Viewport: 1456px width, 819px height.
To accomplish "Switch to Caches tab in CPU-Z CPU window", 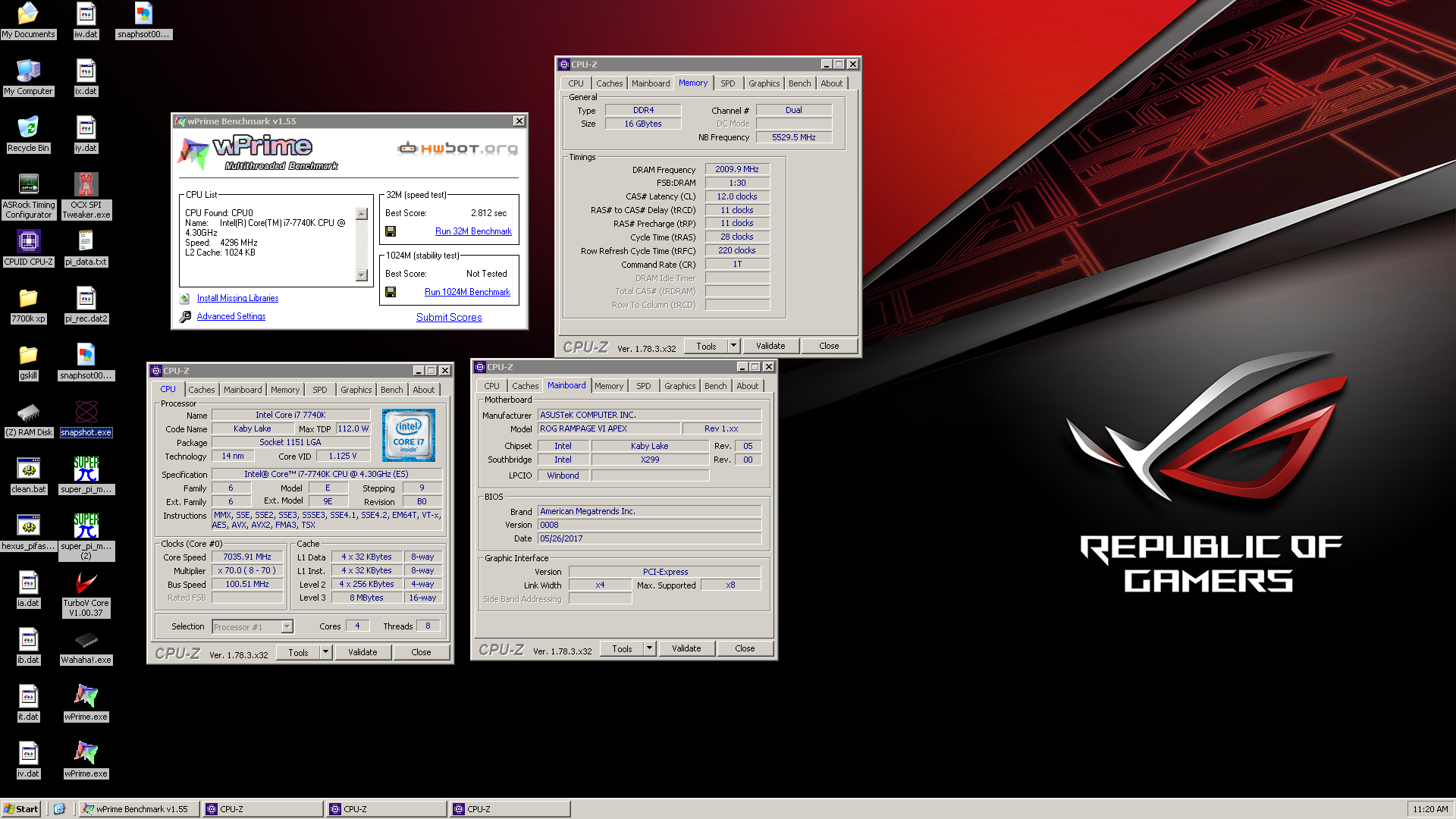I will click(x=202, y=390).
